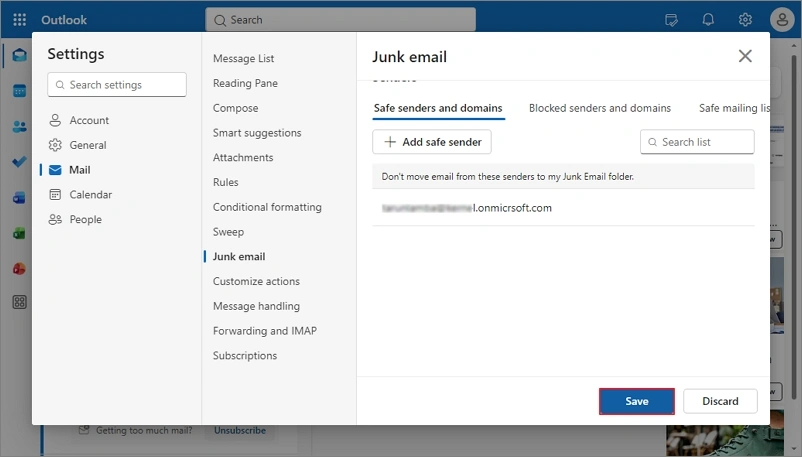Open the My Day icon in header
This screenshot has width=802, height=457.
[x=671, y=20]
